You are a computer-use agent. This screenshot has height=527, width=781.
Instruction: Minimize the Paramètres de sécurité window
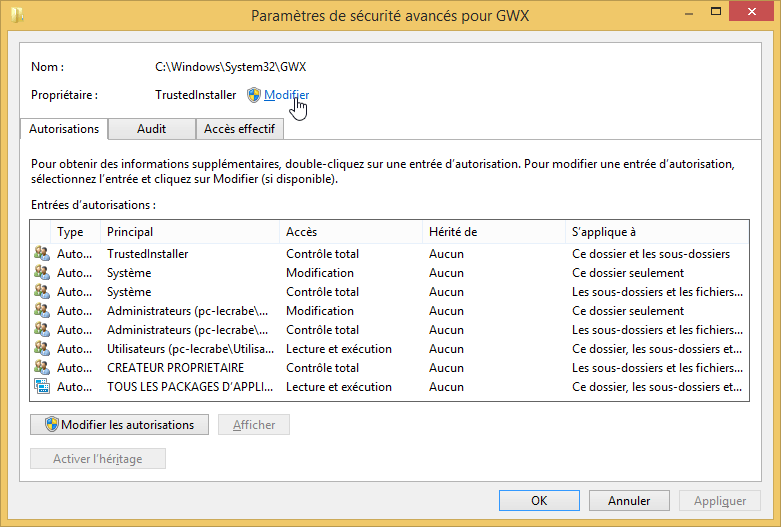[689, 12]
